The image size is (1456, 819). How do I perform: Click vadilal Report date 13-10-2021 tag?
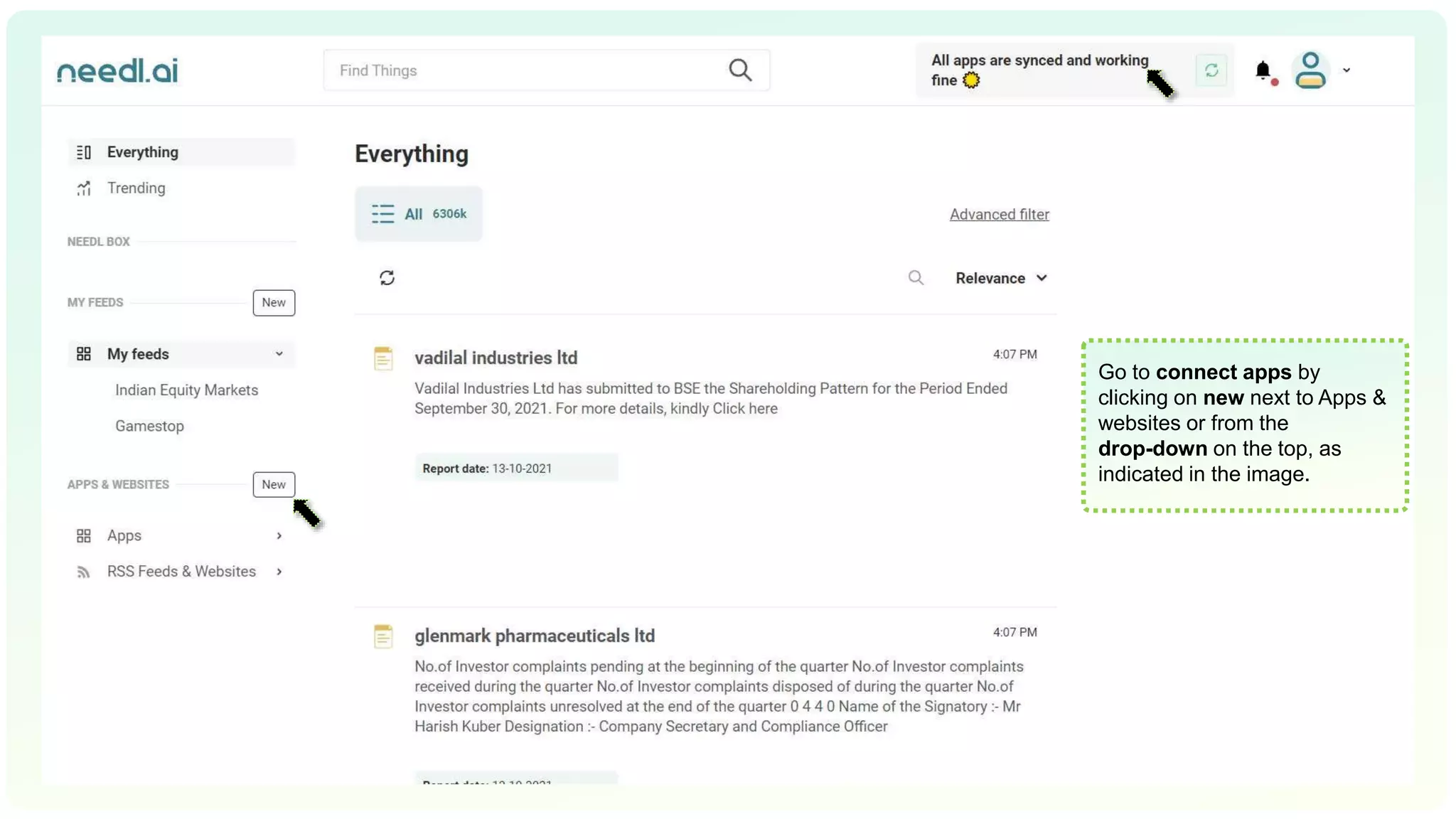tap(516, 469)
